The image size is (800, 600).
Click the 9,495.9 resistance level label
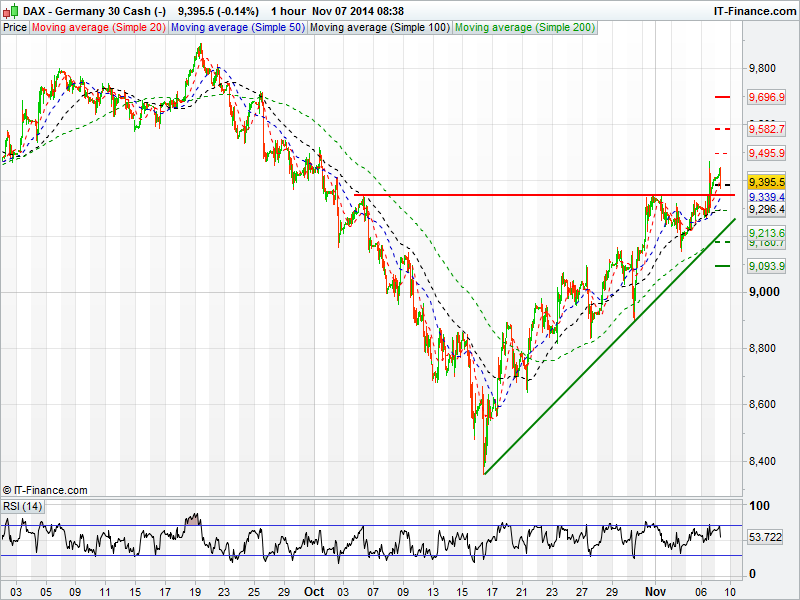point(766,153)
